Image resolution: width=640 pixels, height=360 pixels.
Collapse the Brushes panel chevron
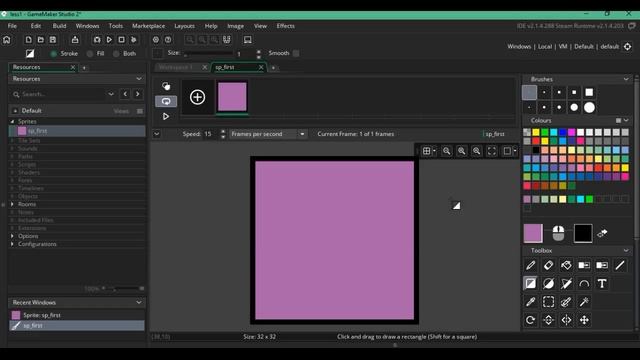coord(626,79)
